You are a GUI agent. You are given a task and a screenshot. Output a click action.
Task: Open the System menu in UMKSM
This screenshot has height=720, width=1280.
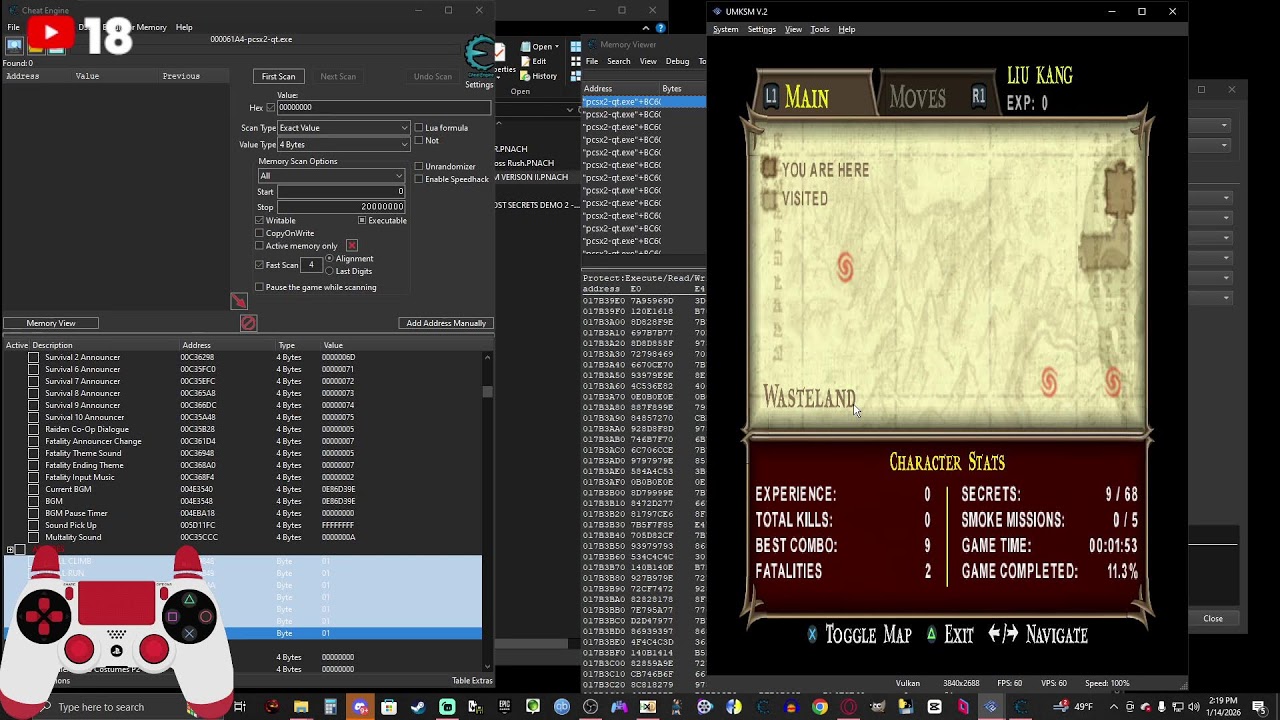coord(725,29)
